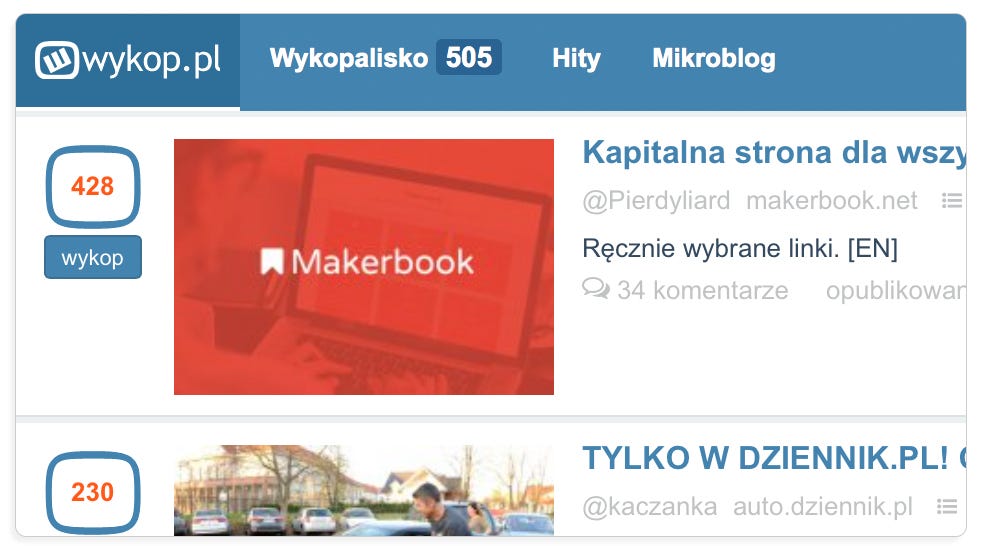
Task: Click the 505 counter badge
Action: pos(469,57)
